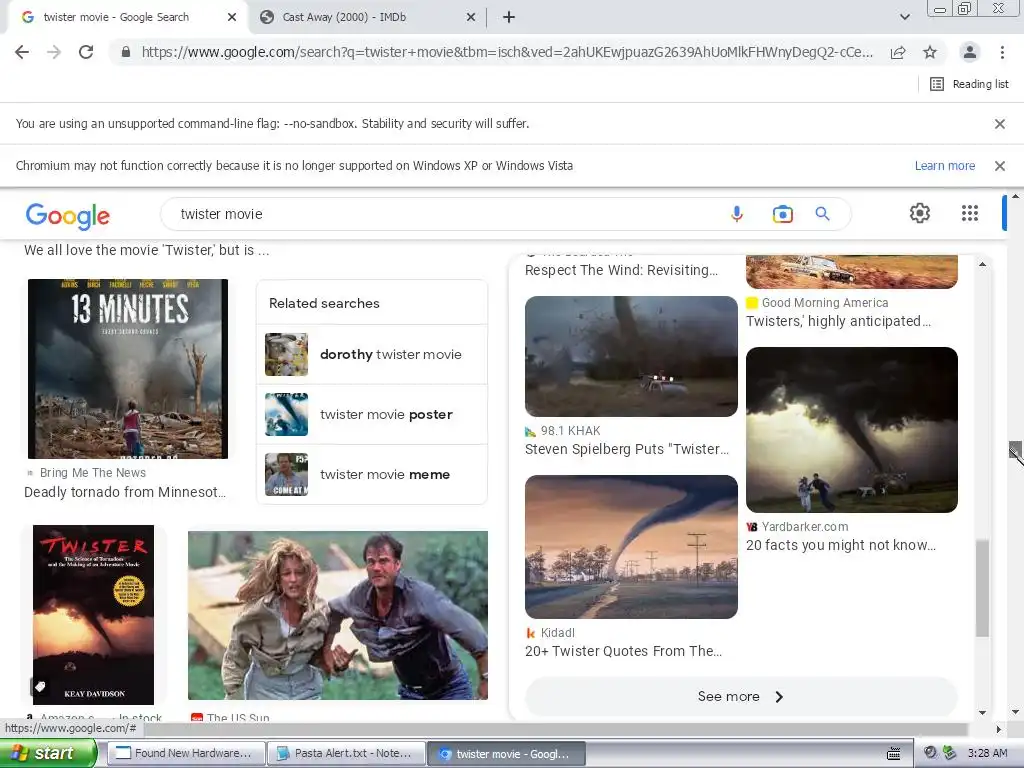The width and height of the screenshot is (1024, 768).
Task: Click the 3:28 AM system clock
Action: point(987,753)
